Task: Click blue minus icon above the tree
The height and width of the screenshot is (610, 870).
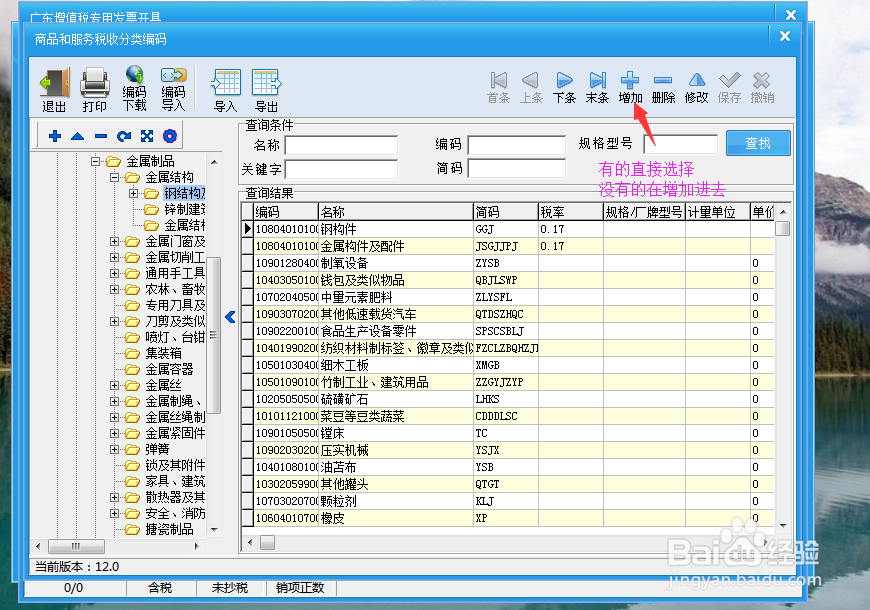Action: click(101, 136)
